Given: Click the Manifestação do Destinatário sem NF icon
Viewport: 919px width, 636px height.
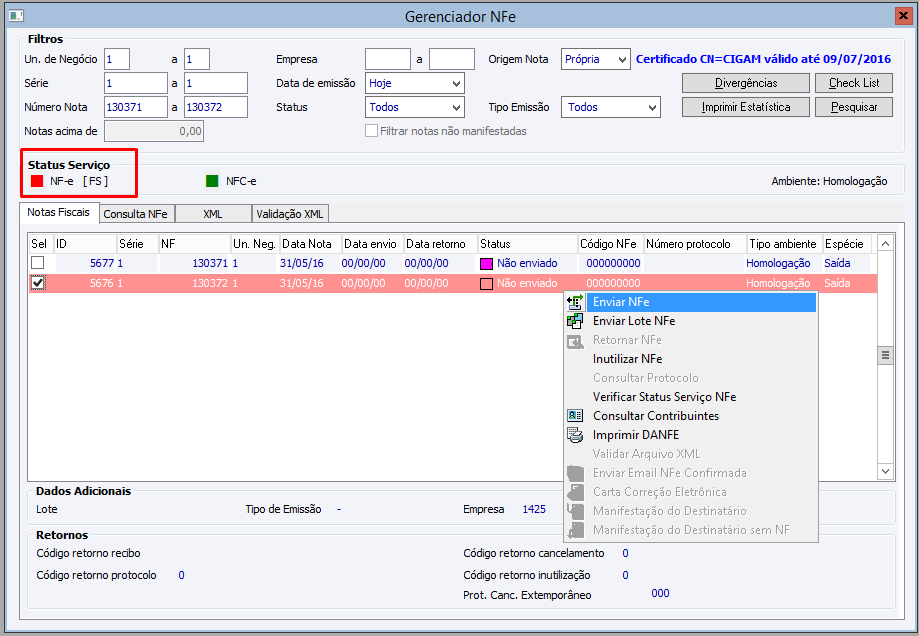Looking at the screenshot, I should [575, 530].
